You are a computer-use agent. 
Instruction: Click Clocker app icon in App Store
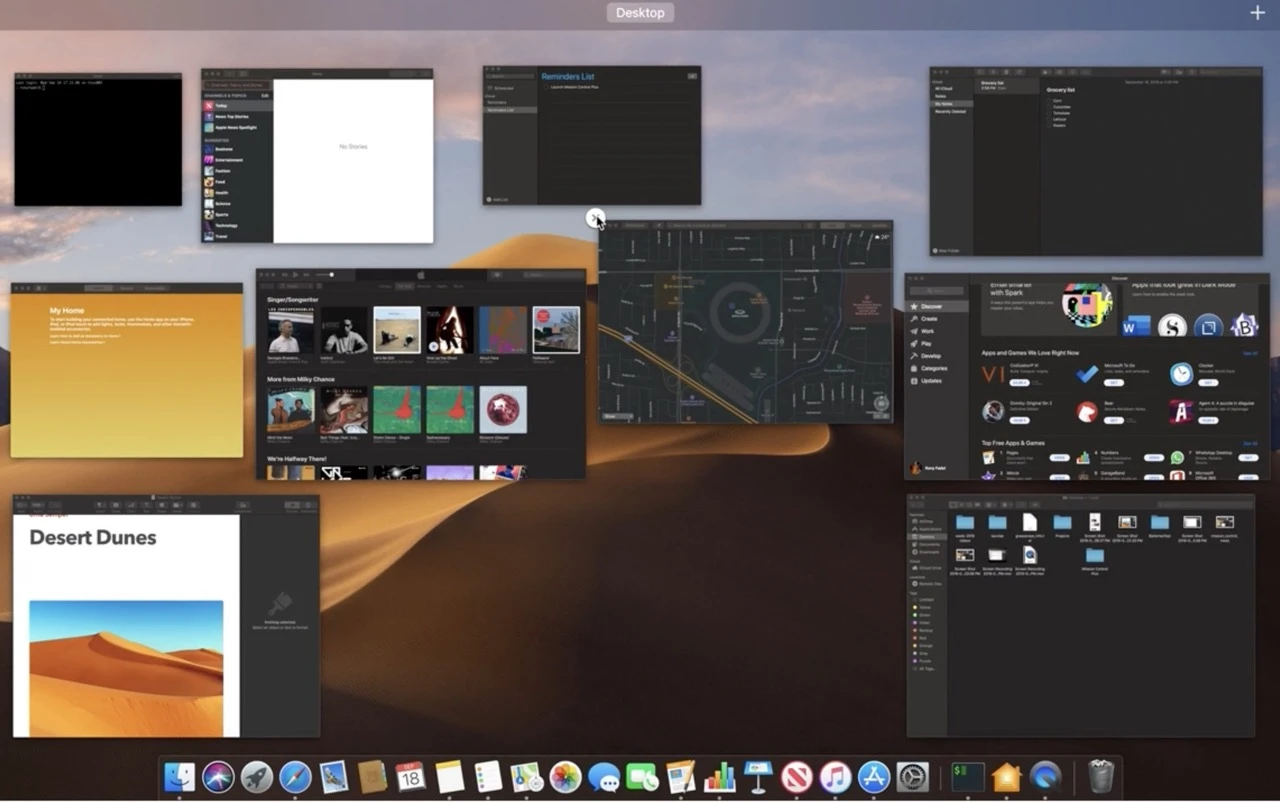1181,374
